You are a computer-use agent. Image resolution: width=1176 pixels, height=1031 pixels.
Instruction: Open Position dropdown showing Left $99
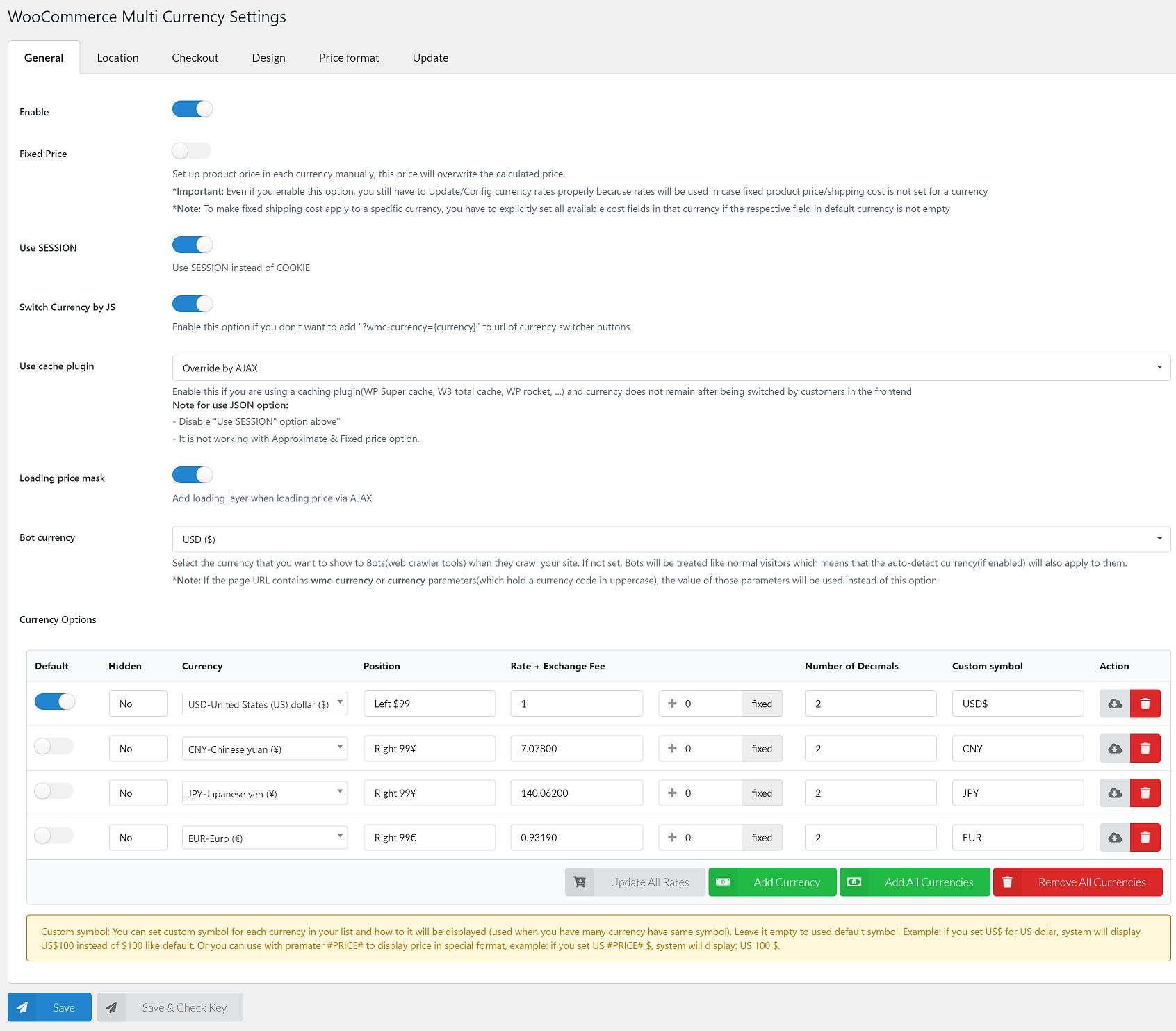pos(430,704)
